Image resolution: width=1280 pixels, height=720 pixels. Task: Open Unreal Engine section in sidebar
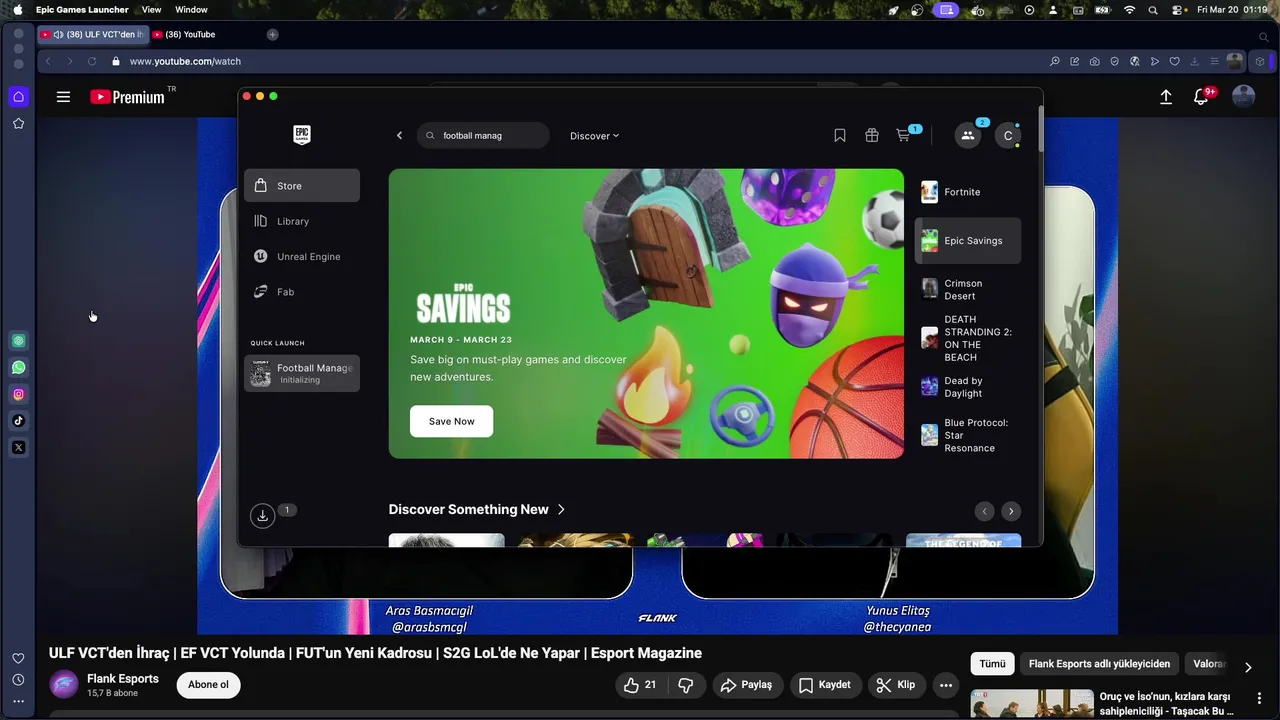click(302, 257)
